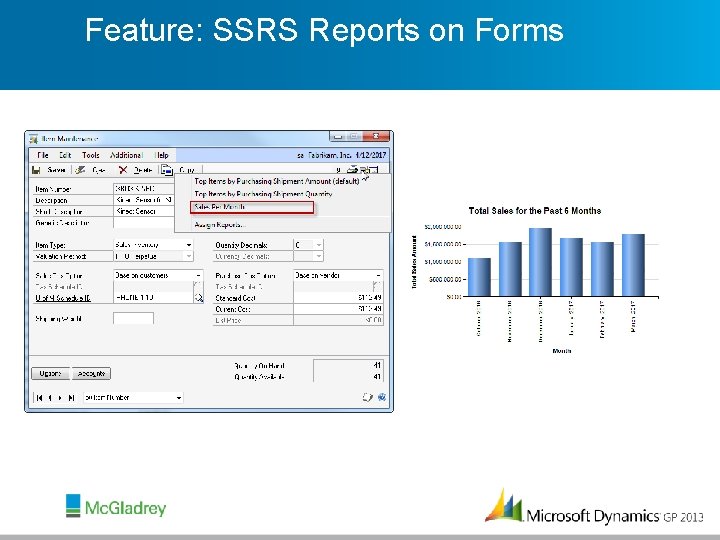This screenshot has height=540, width=720.
Task: Click the Item Number input field
Action: [144, 188]
